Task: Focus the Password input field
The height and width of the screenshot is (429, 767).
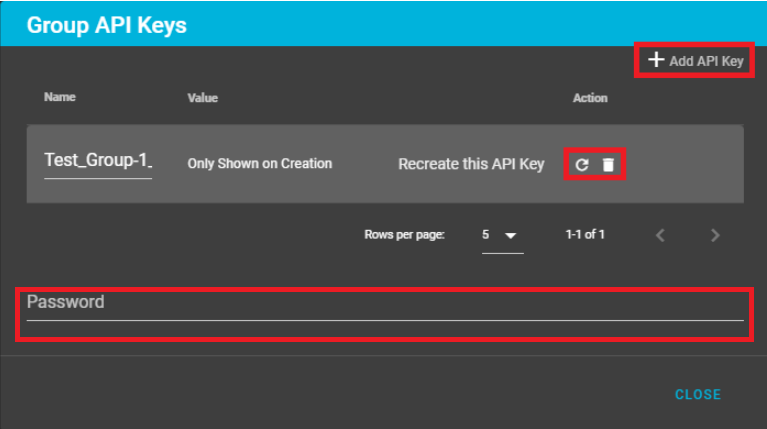Action: 385,306
